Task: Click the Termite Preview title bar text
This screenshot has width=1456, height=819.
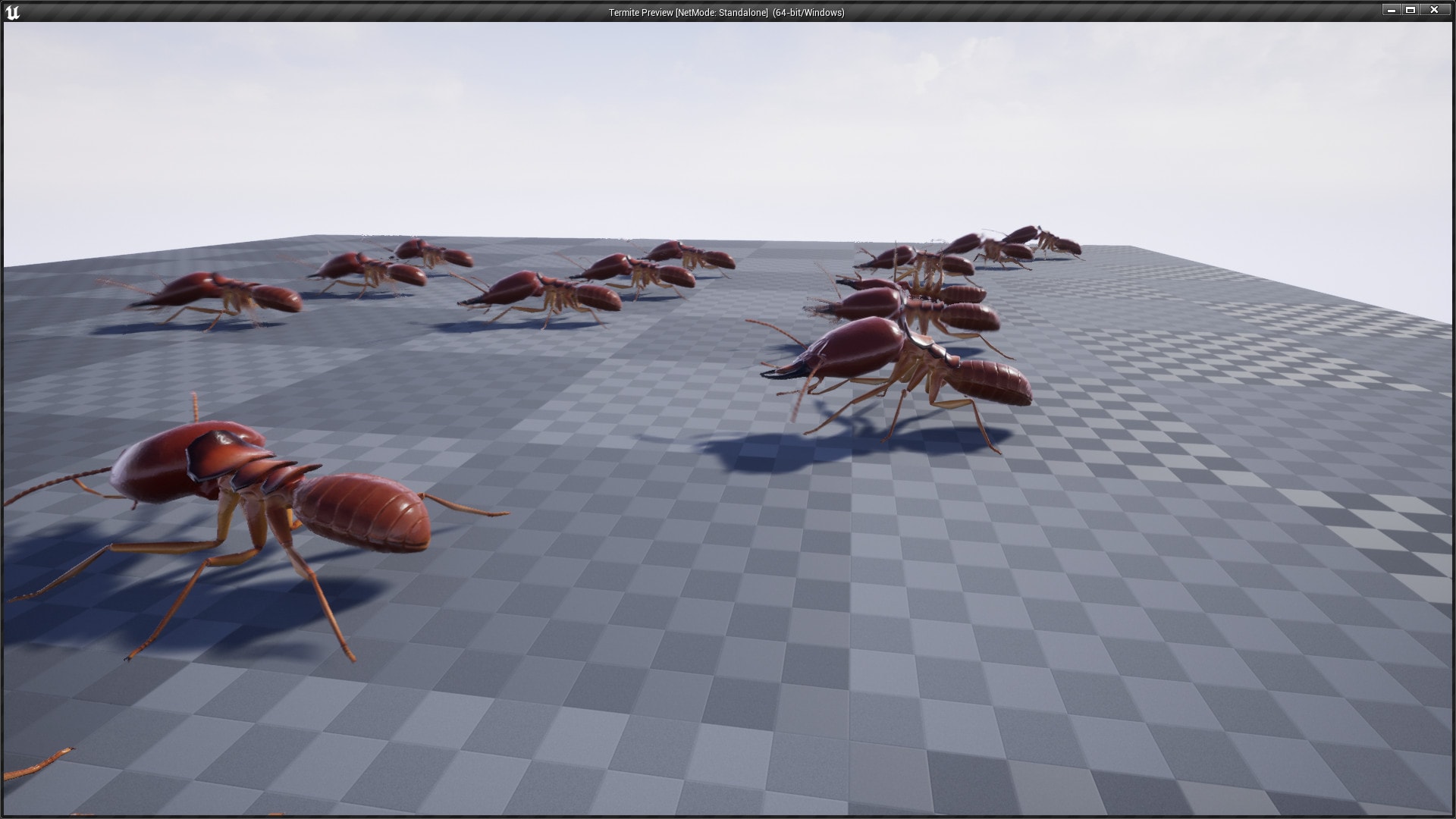Action: click(639, 11)
